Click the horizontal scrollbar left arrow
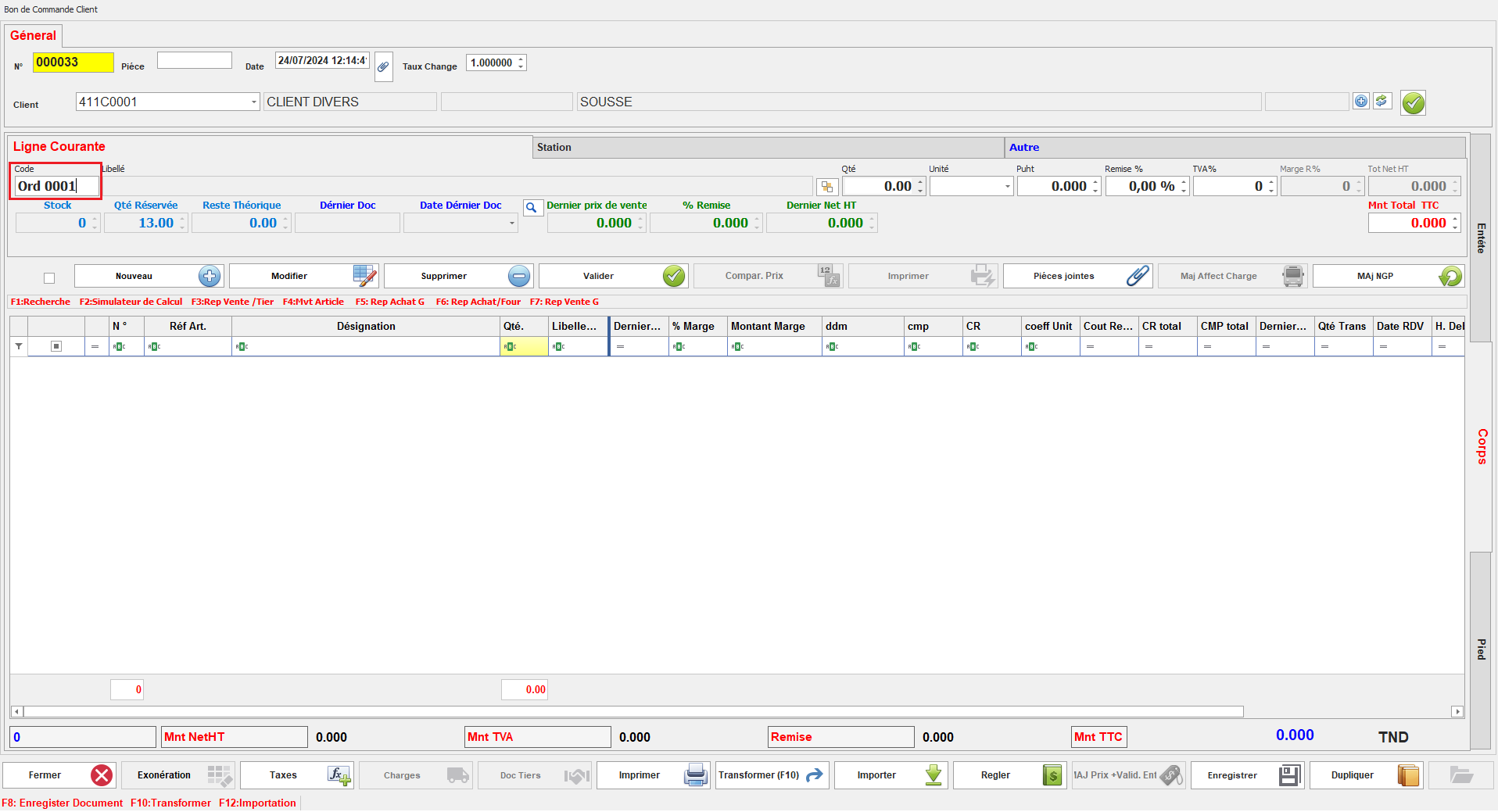 tap(16, 712)
